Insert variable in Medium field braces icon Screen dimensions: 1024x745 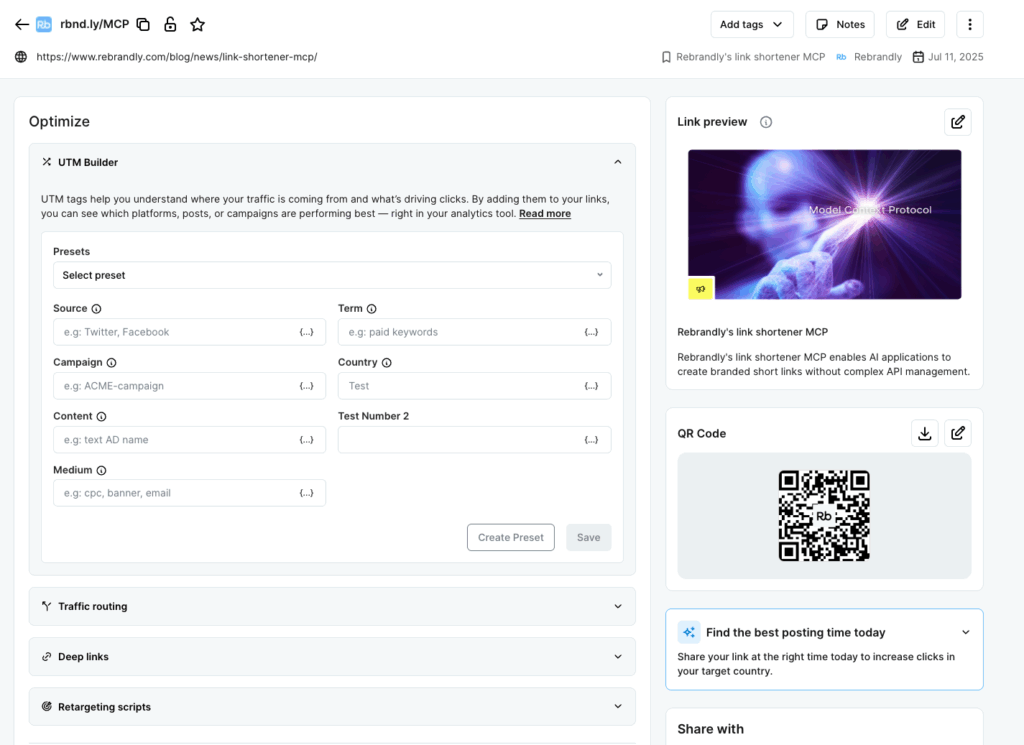(306, 493)
